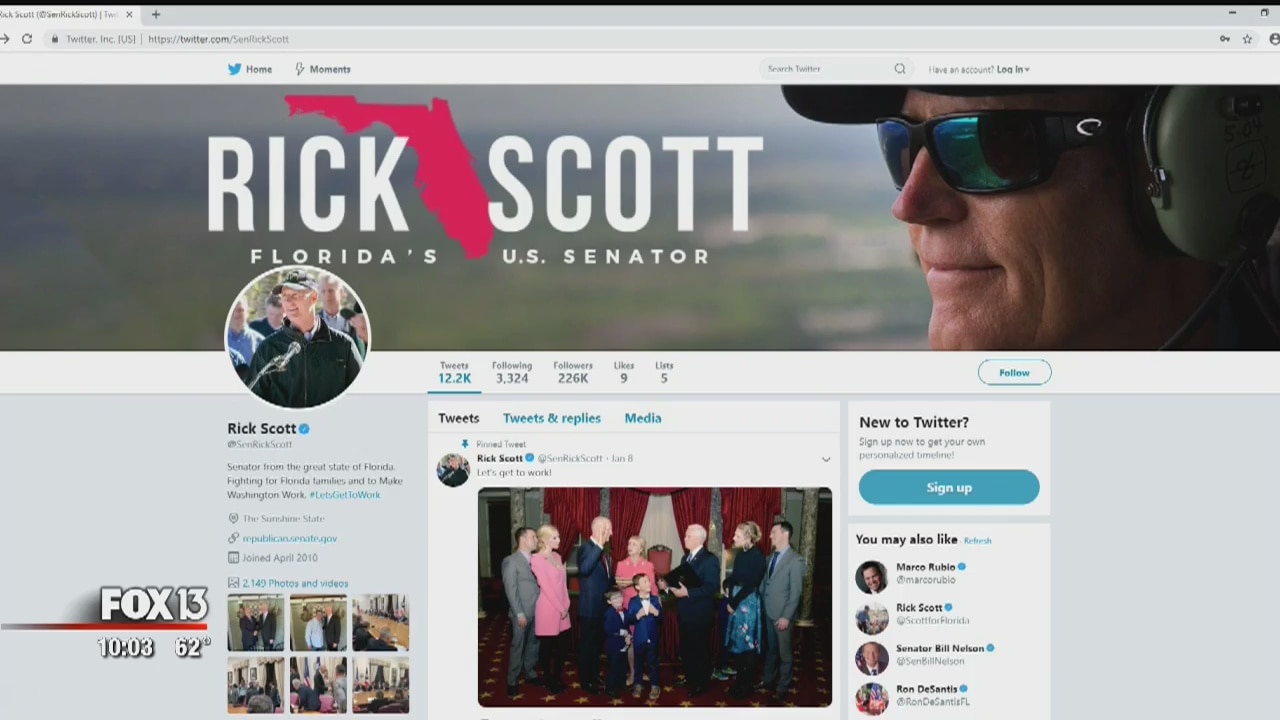Screen dimensions: 1280x720
Task: Open the pinned tweet's swearing-in photo
Action: point(654,597)
